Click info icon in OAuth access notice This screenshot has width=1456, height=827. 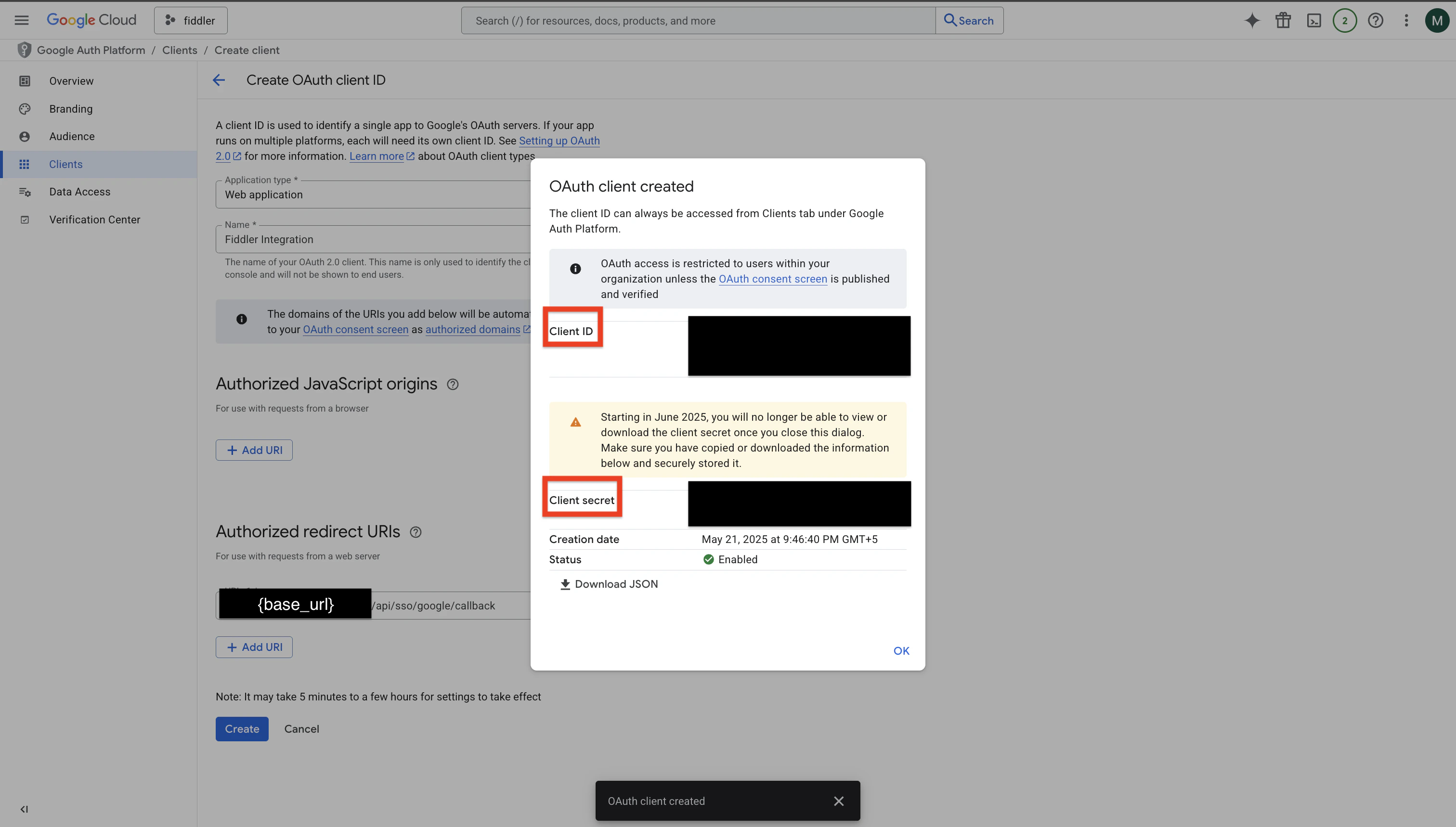tap(575, 269)
